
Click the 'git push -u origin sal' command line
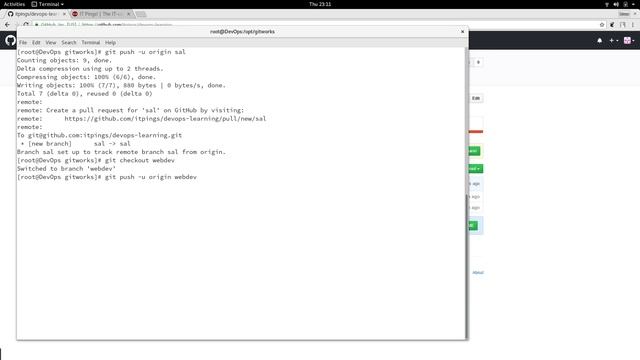pos(101,52)
